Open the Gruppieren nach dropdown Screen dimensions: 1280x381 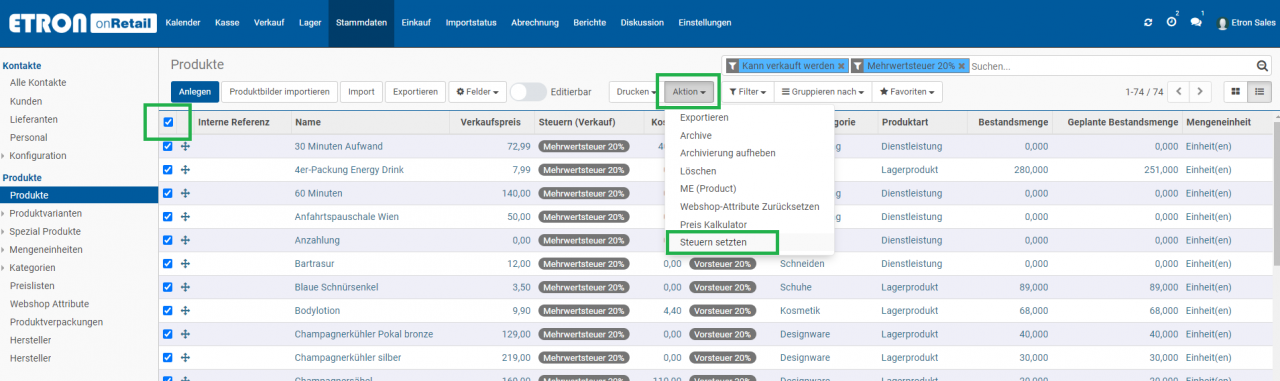tap(823, 92)
